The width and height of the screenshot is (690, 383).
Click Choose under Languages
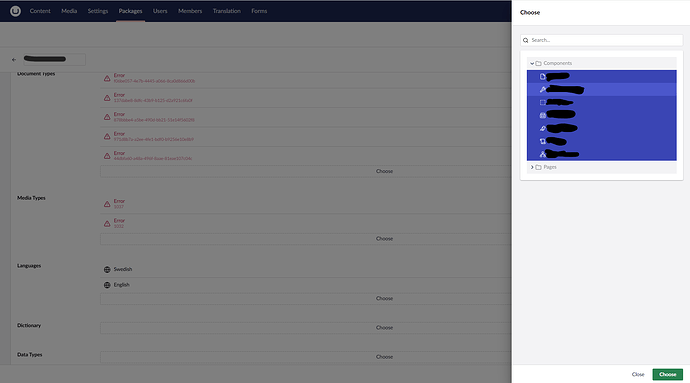point(384,298)
